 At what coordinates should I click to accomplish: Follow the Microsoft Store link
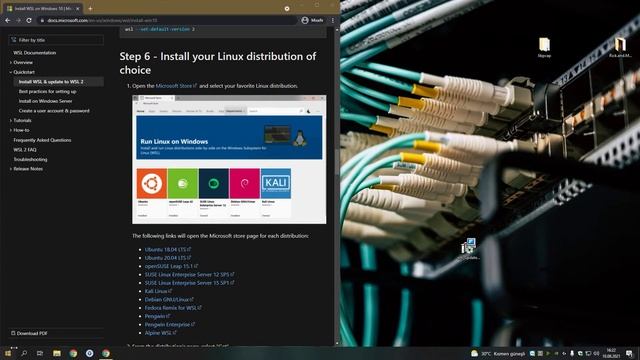click(x=176, y=86)
